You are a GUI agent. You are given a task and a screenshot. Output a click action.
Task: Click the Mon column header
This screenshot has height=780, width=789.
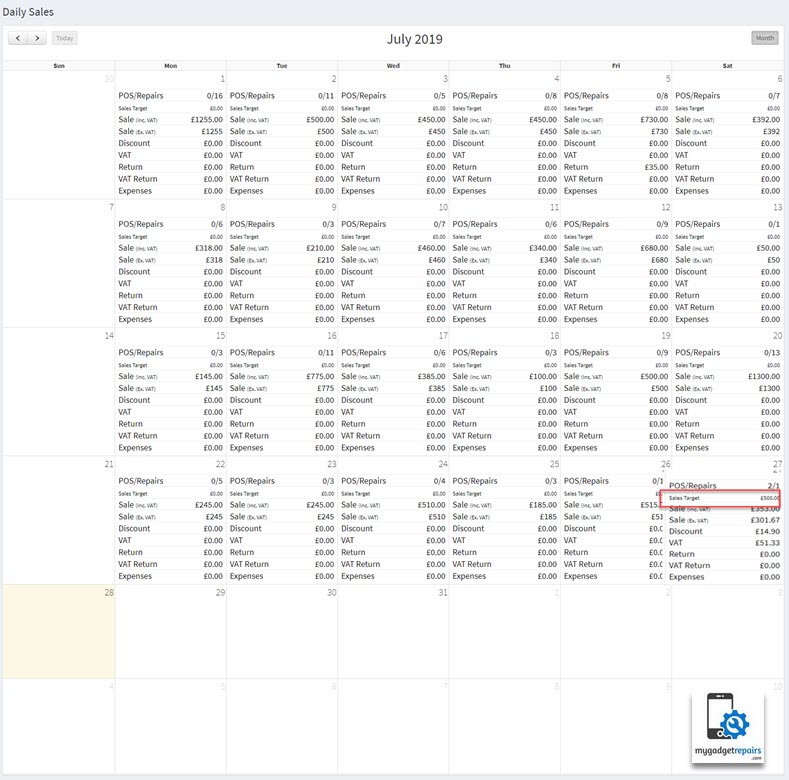[171, 65]
